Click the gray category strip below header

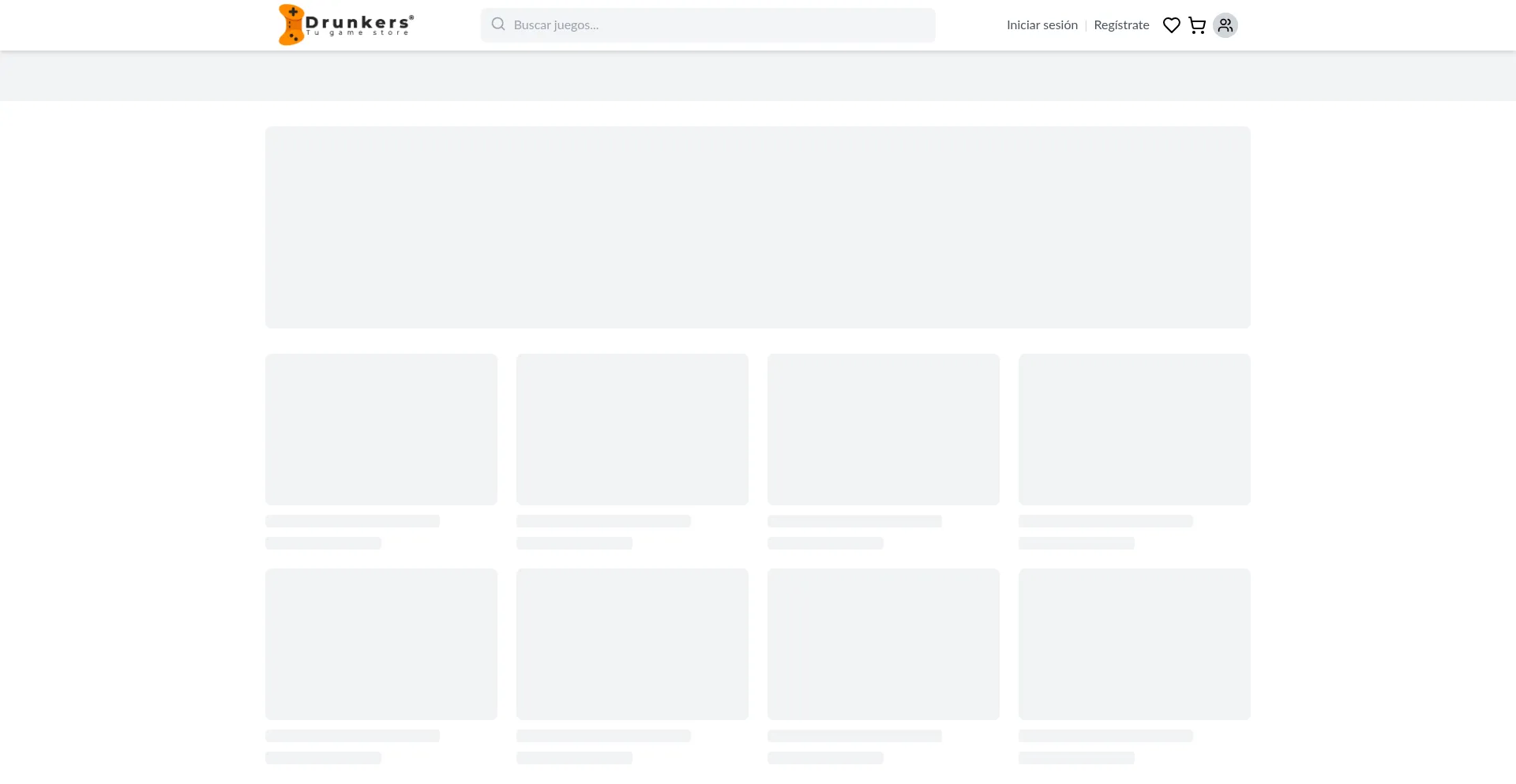(757, 76)
